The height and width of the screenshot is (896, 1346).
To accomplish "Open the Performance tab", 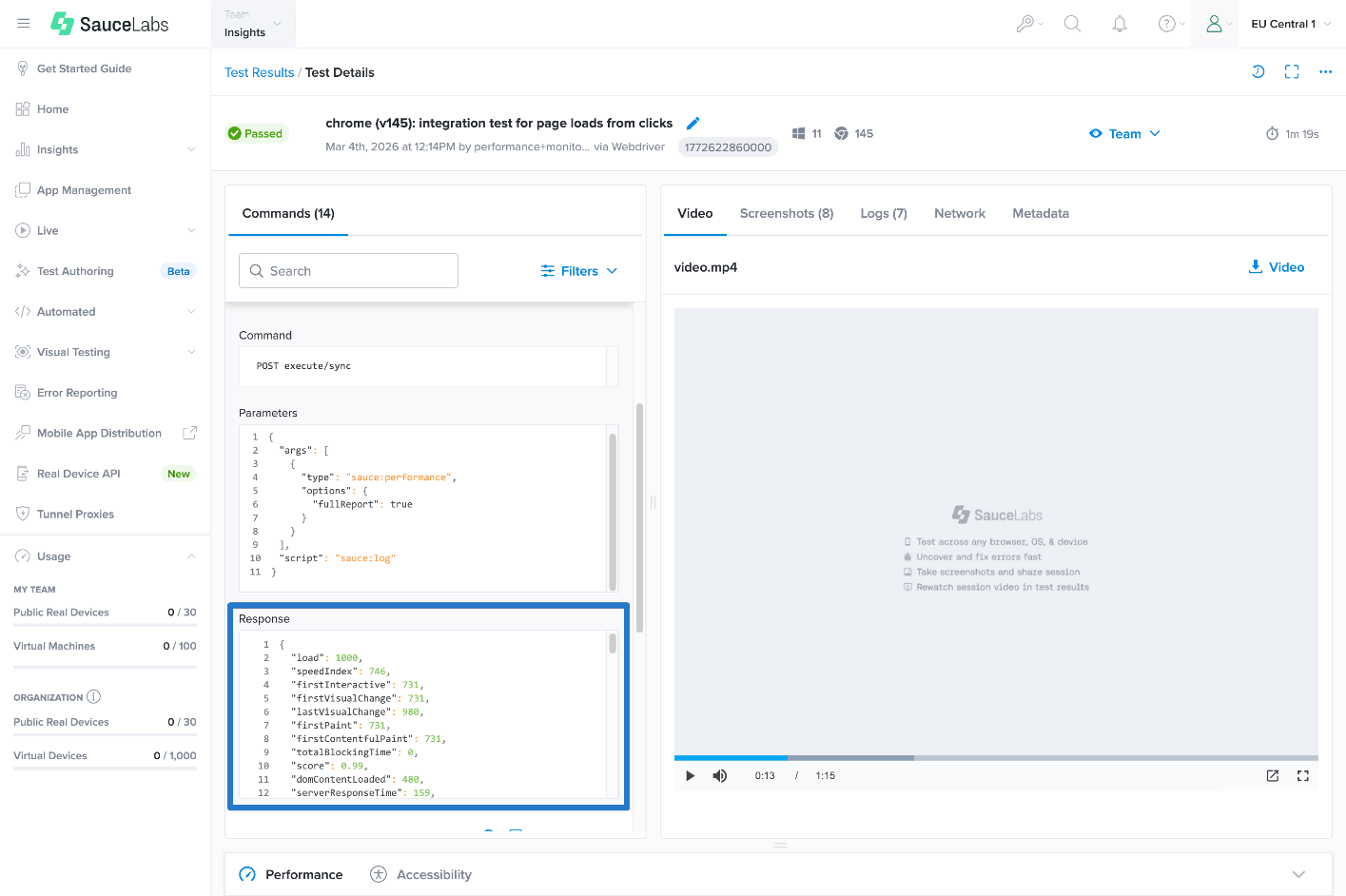I will (291, 874).
